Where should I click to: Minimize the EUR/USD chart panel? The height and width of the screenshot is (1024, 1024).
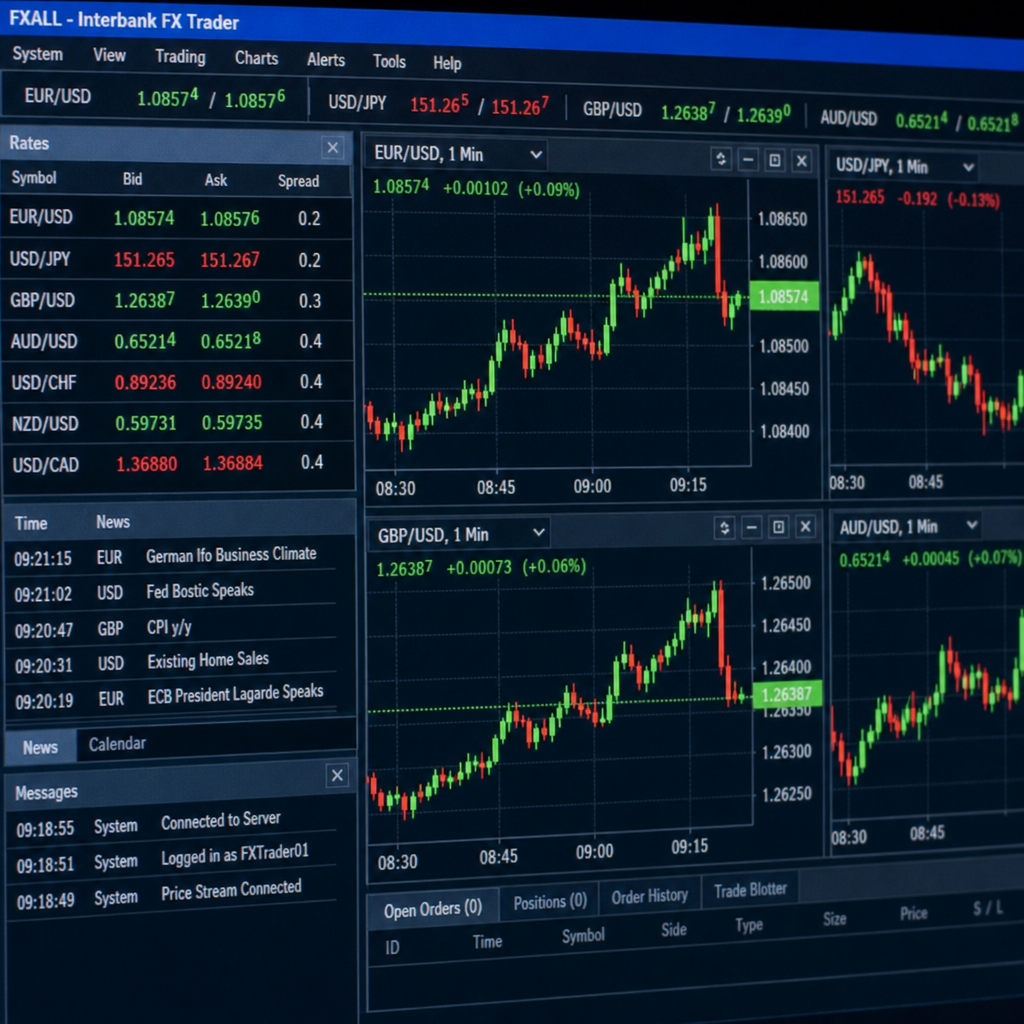748,159
